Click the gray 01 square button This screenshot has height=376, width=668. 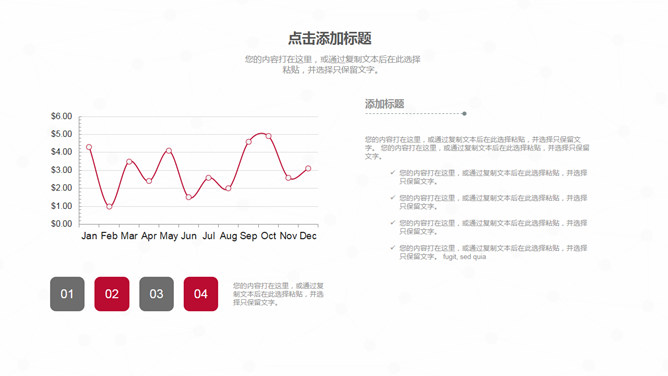click(x=67, y=294)
